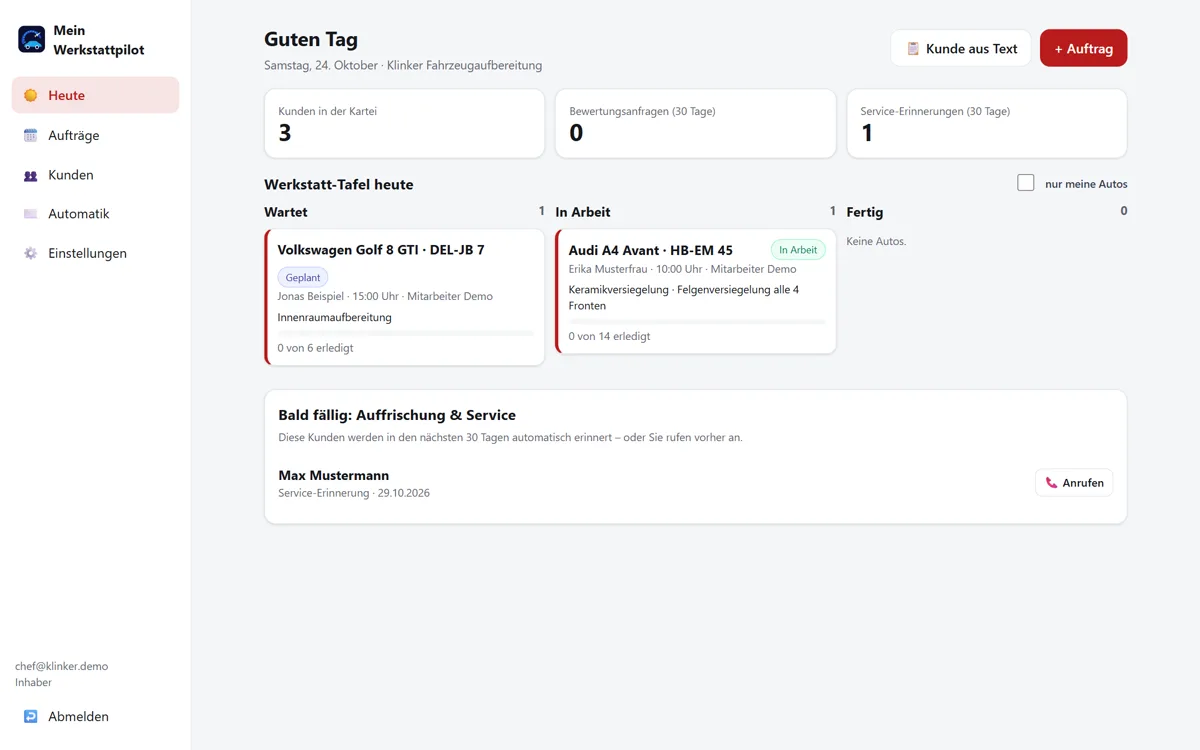The height and width of the screenshot is (750, 1200).
Task: Click the phone icon in Anrufen button
Action: tap(1051, 483)
